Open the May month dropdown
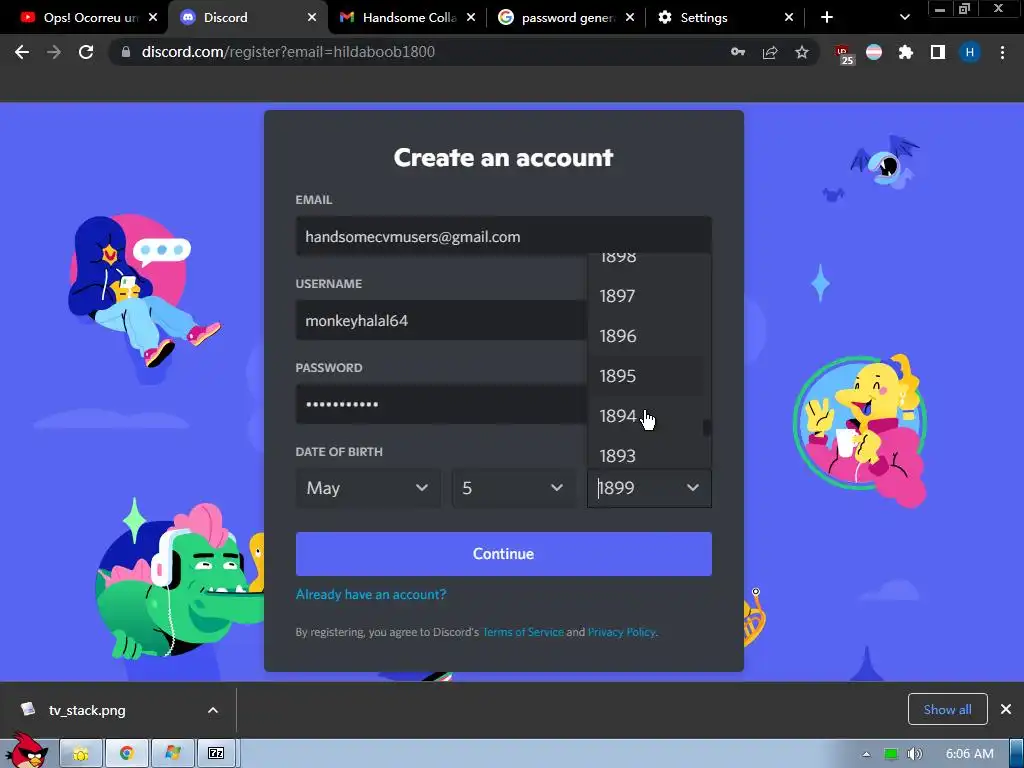This screenshot has width=1024, height=768. [368, 488]
